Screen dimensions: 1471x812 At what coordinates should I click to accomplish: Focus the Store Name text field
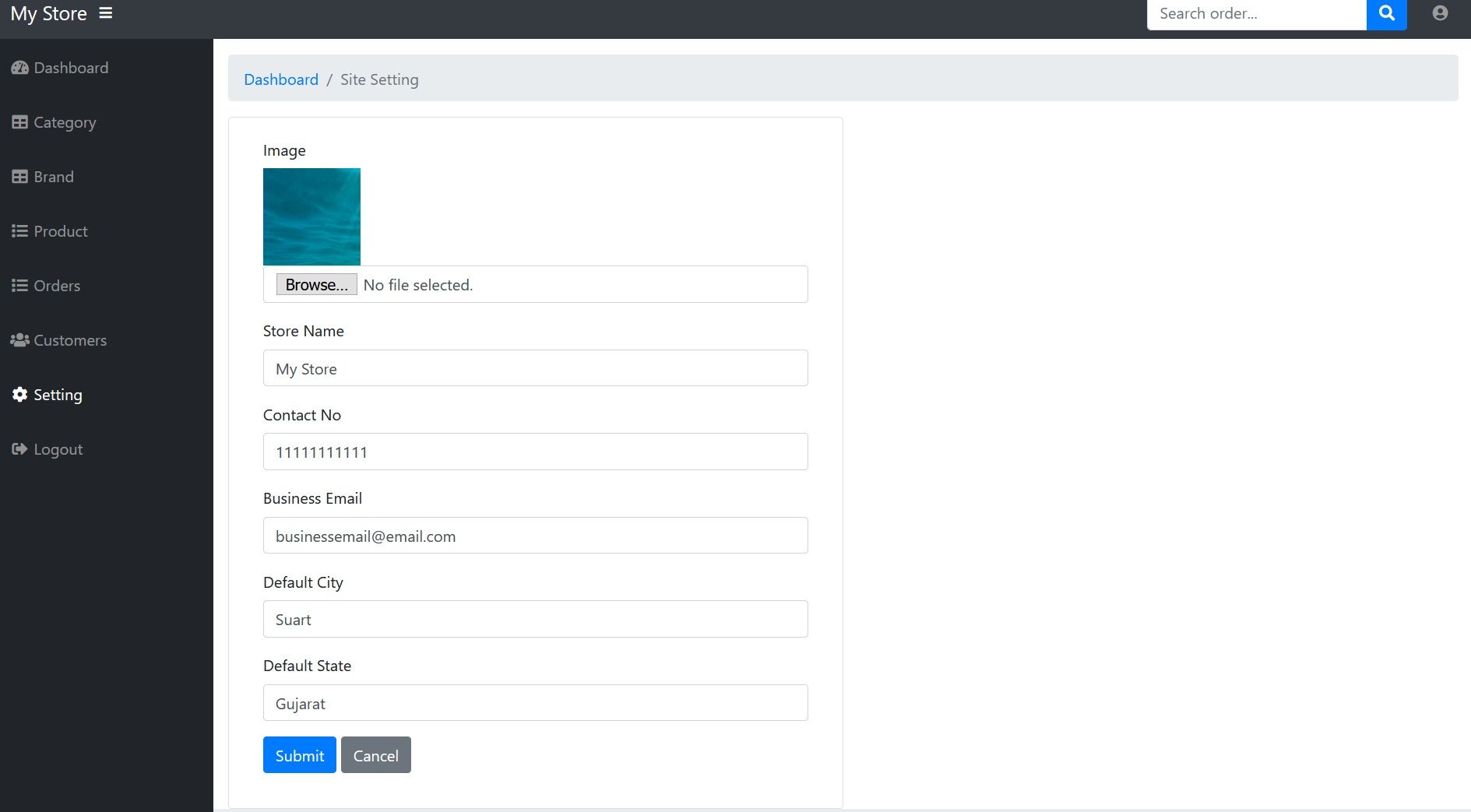[x=535, y=368]
